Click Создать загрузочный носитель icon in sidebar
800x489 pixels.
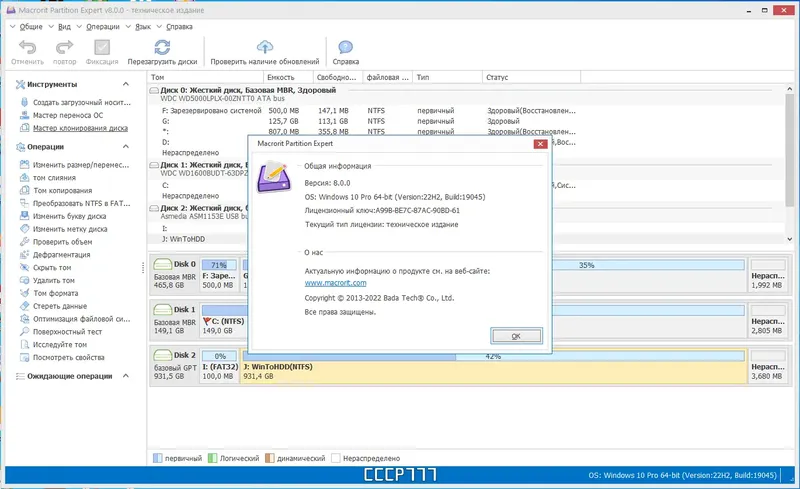(x=24, y=102)
